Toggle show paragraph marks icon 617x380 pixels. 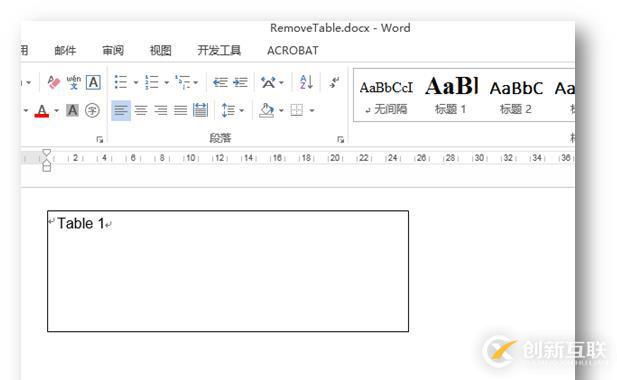334,83
